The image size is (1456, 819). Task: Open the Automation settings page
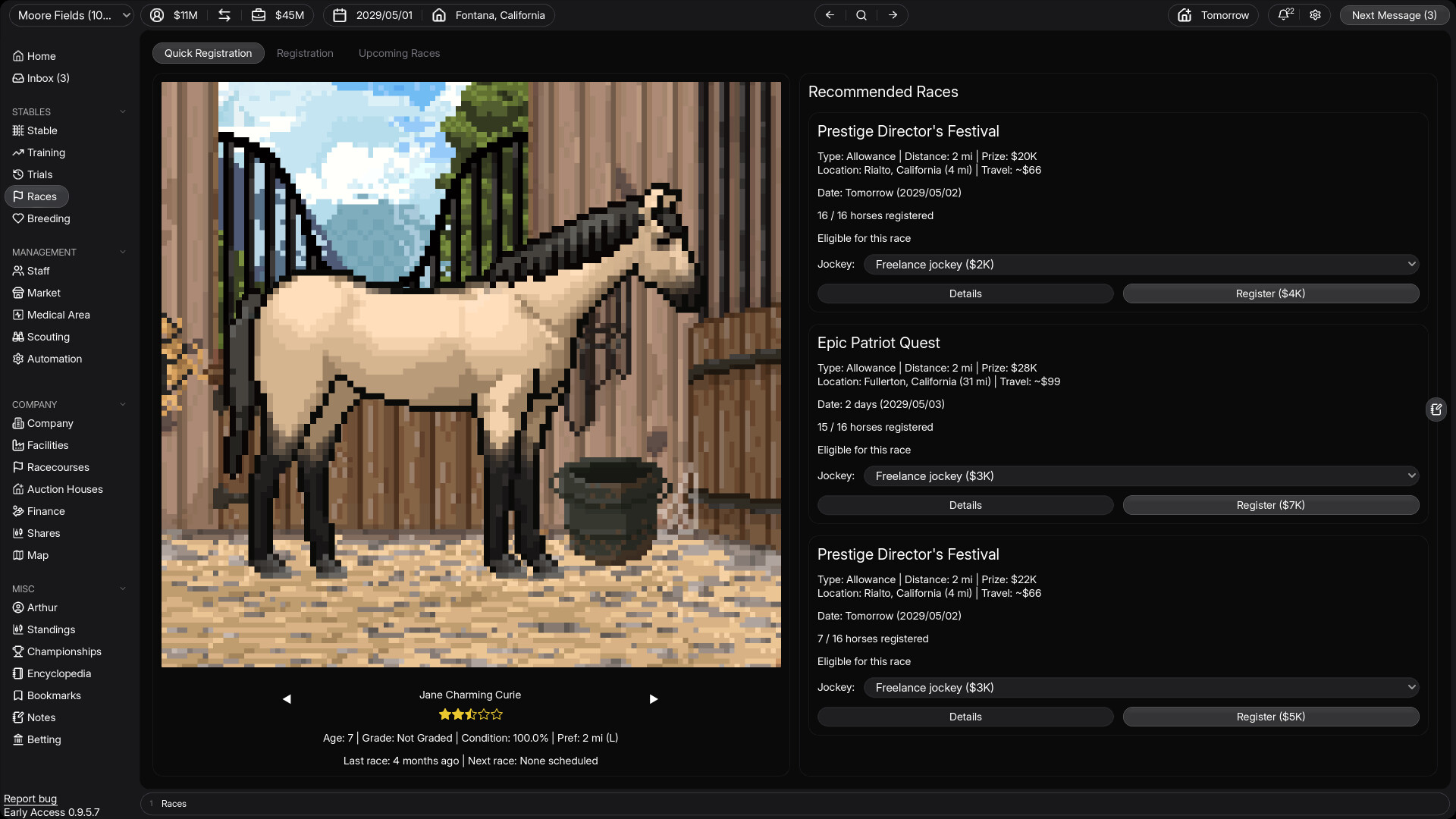pyautogui.click(x=47, y=359)
